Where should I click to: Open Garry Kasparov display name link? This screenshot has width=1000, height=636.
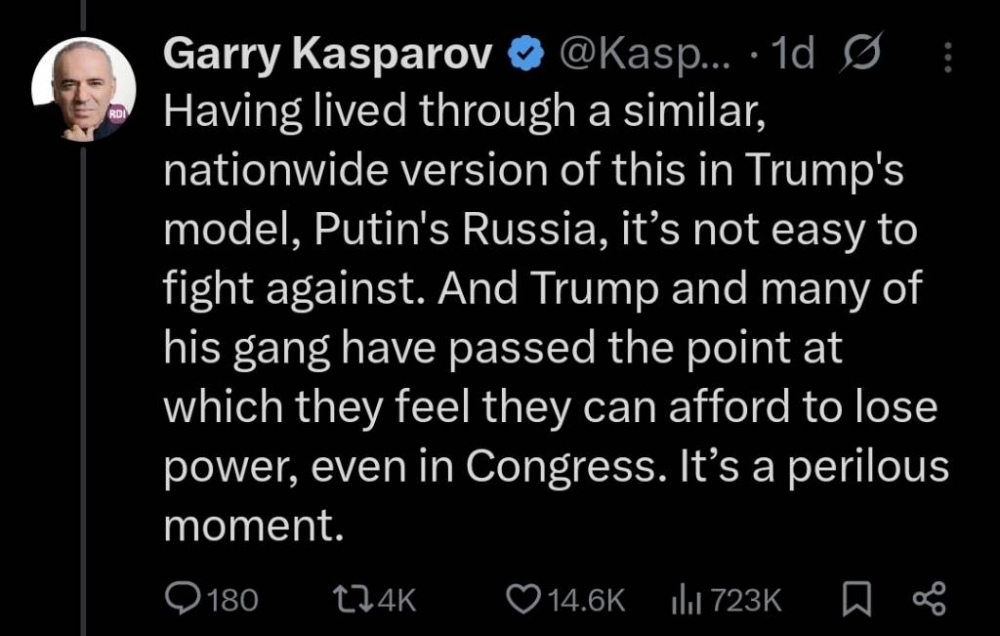click(330, 57)
